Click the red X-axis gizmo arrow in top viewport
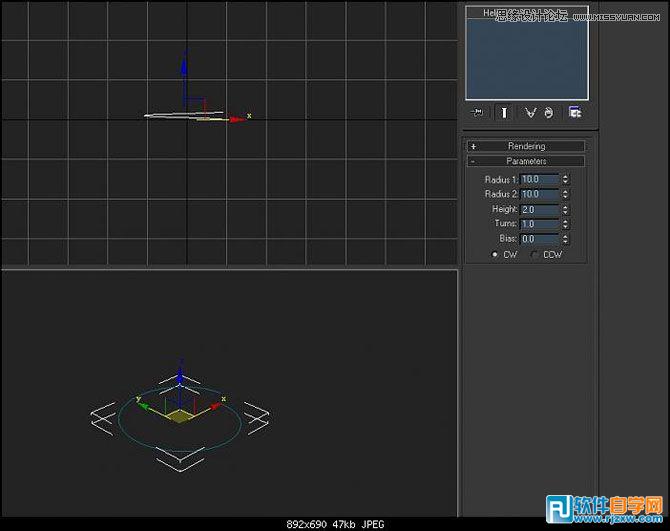The image size is (670, 531). pos(236,120)
